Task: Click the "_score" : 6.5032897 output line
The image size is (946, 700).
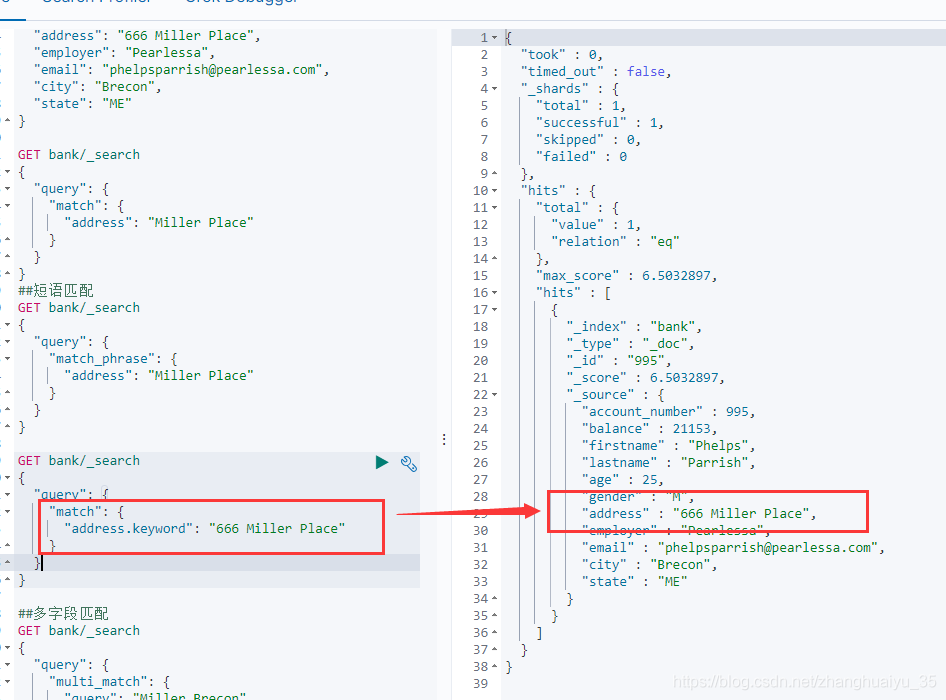Action: (645, 378)
